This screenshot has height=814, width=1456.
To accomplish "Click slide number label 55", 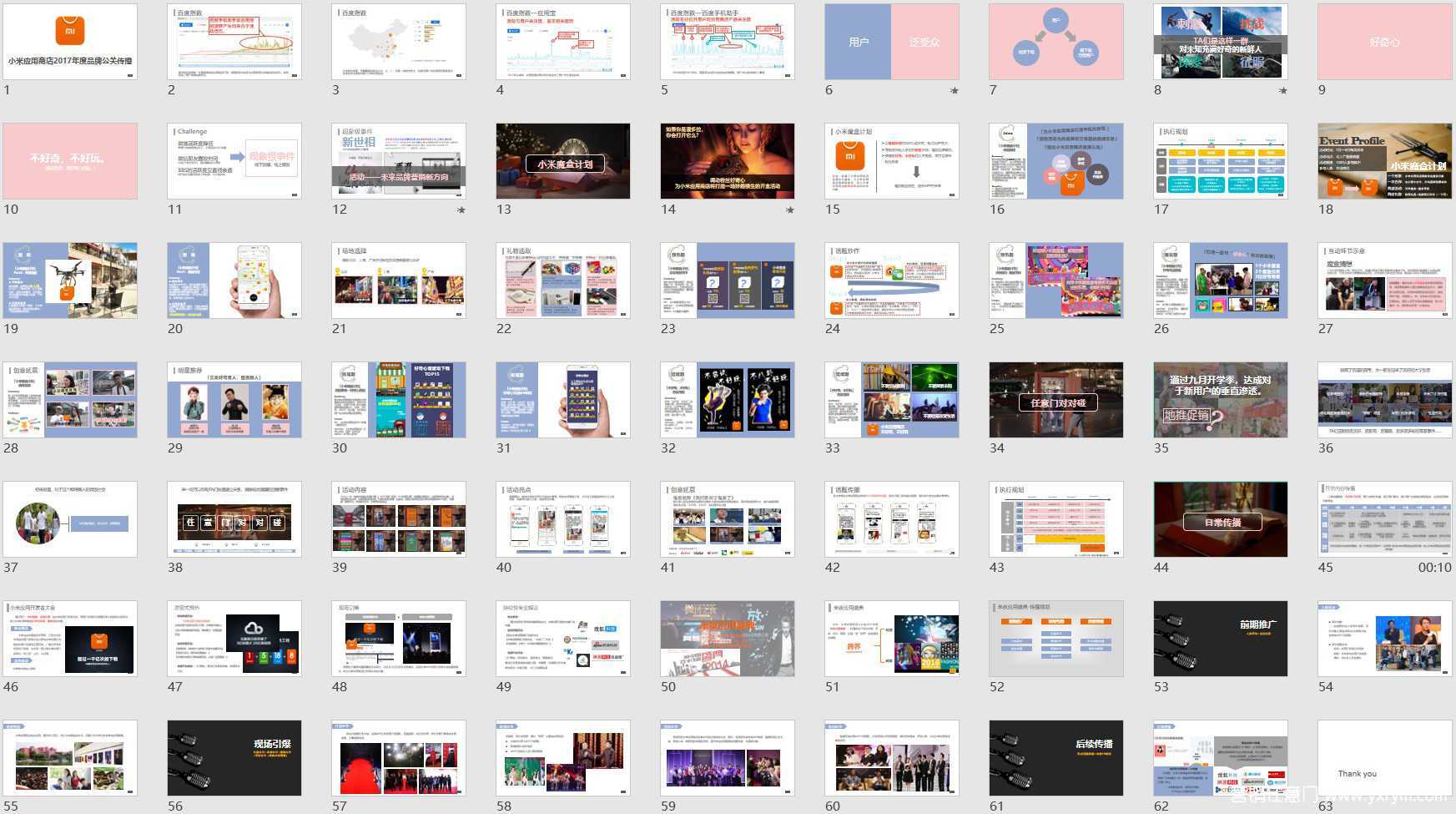I will (11, 806).
